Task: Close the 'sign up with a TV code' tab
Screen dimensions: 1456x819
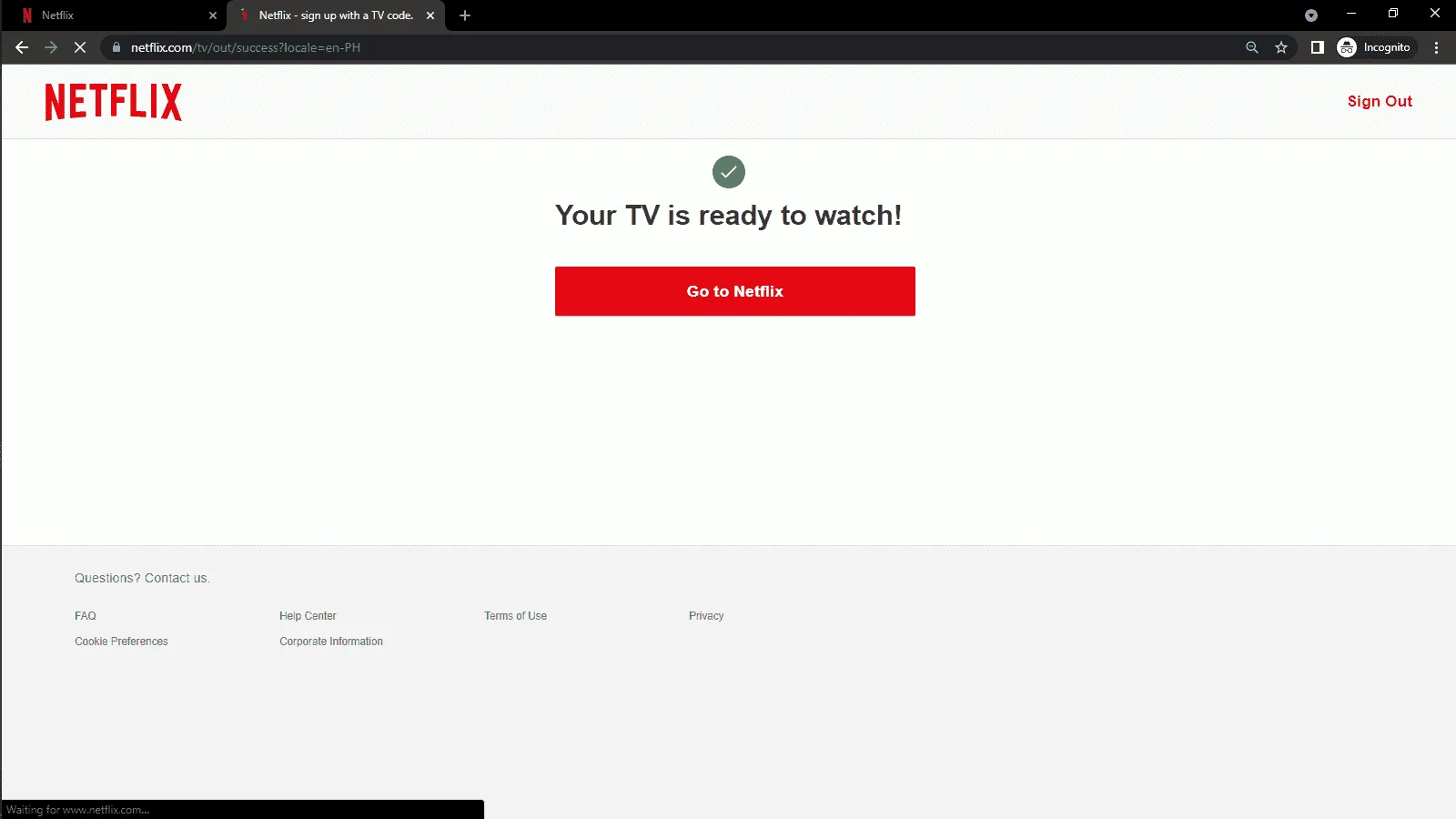Action: (430, 15)
